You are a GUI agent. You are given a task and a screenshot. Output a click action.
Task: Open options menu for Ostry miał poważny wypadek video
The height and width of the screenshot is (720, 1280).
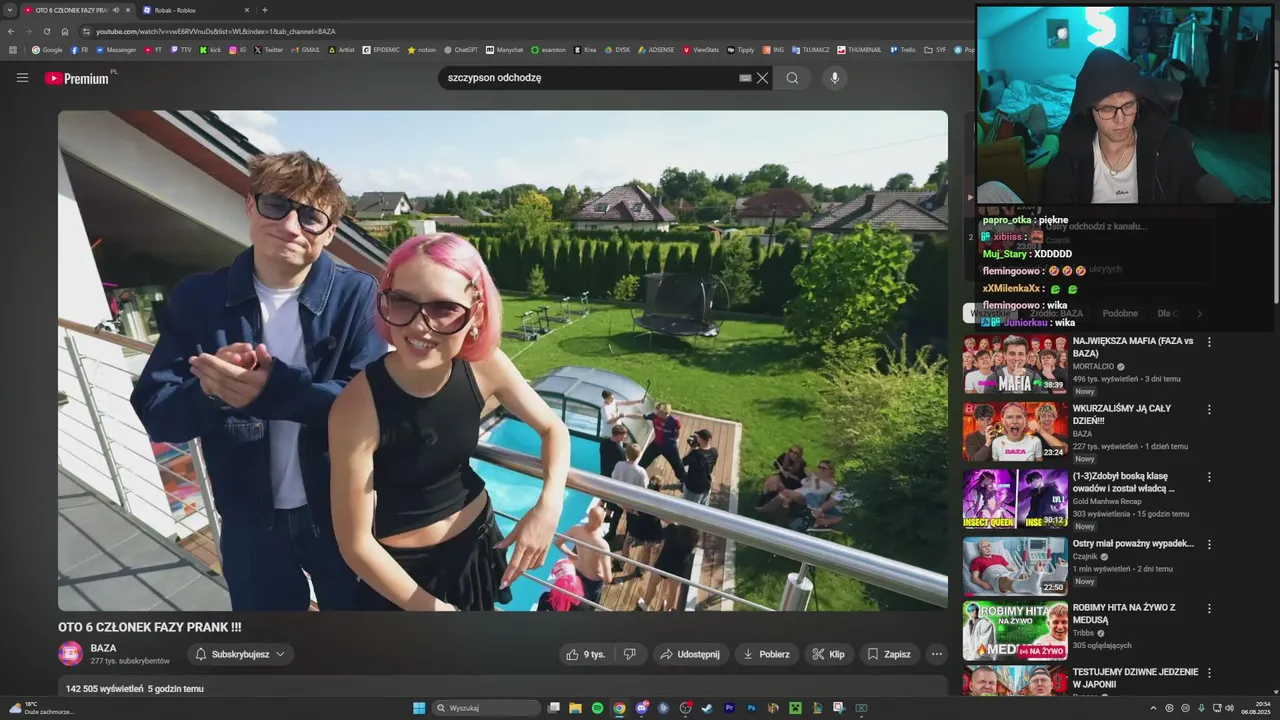pos(1209,545)
